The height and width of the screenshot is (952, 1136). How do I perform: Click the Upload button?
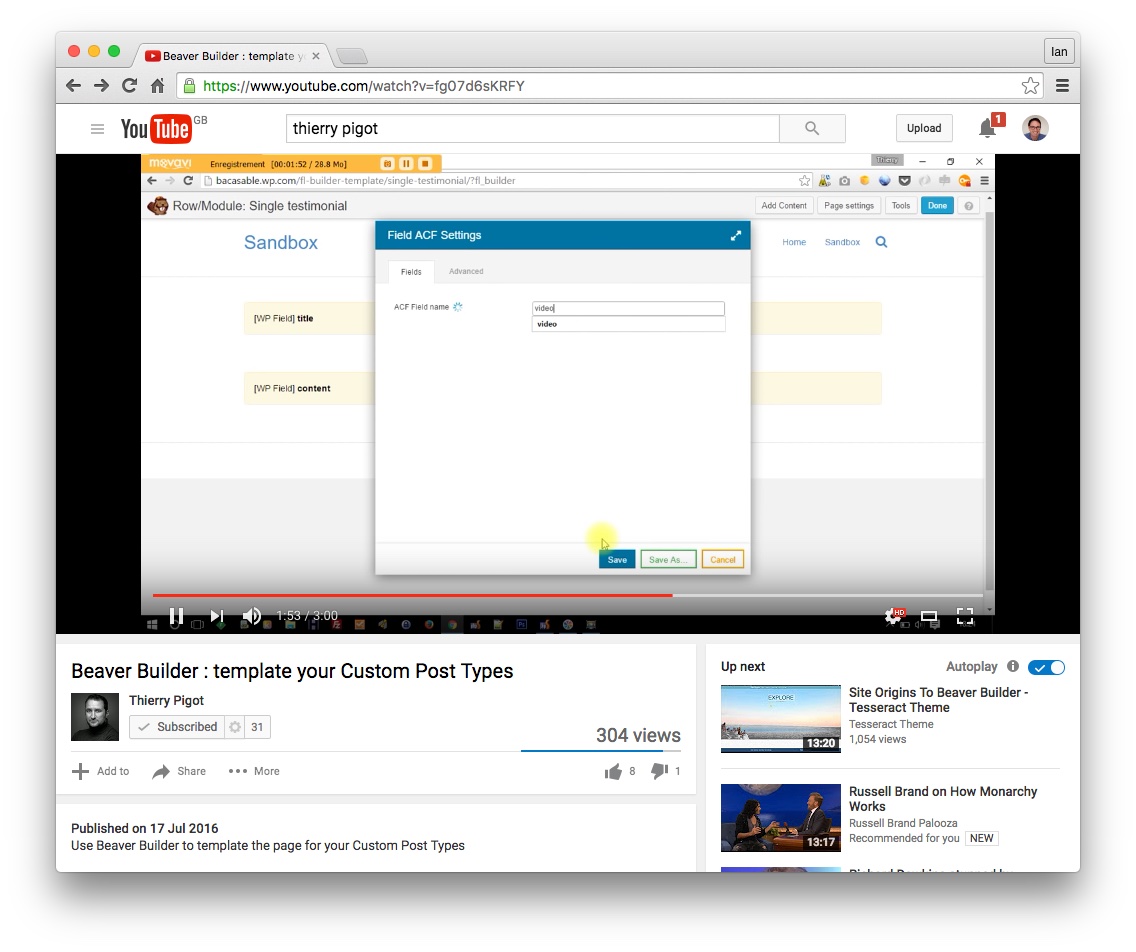pos(924,128)
